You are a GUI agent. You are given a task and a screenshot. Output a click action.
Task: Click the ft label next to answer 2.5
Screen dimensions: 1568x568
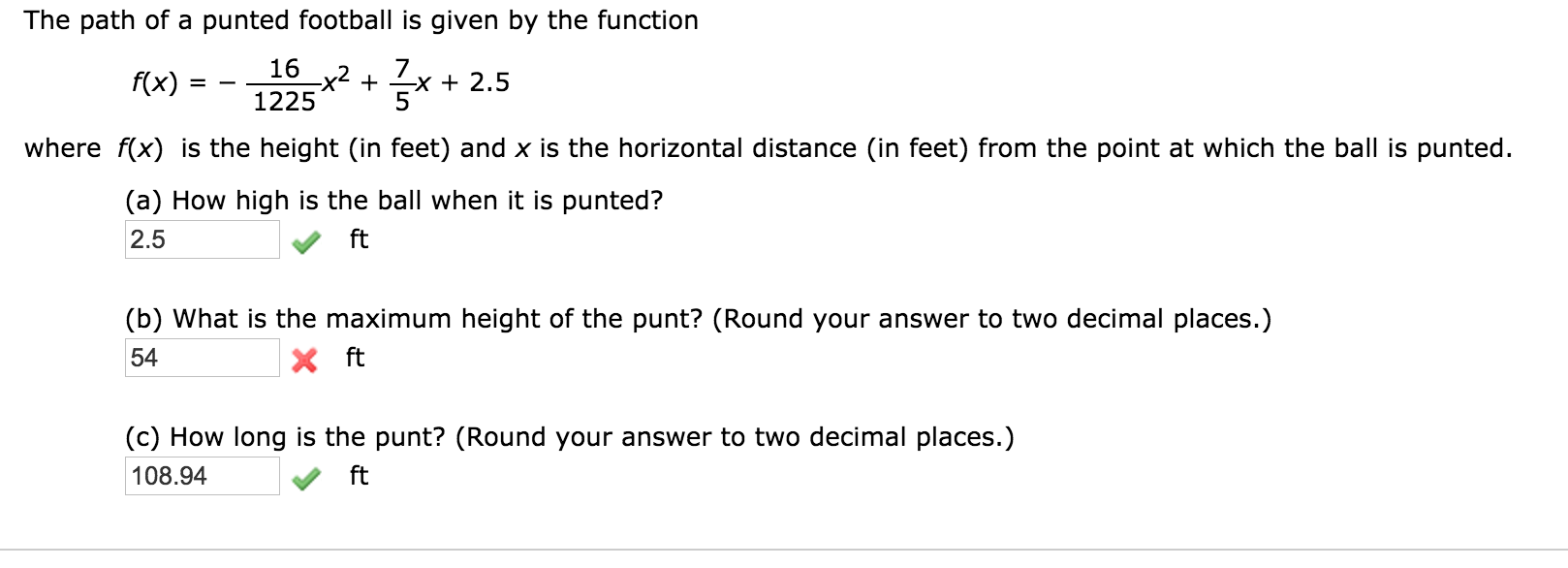(x=357, y=239)
